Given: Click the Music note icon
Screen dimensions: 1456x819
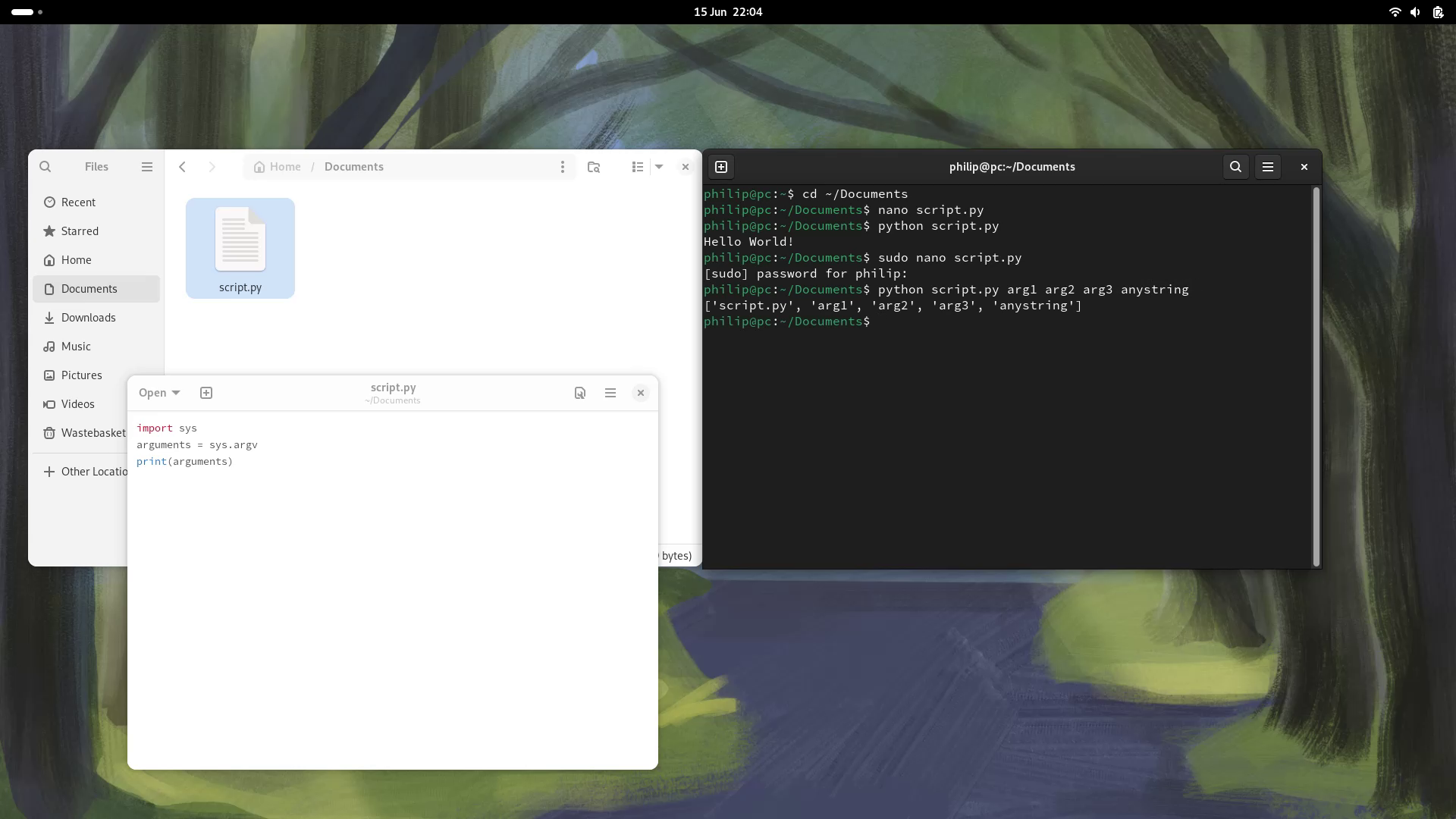Looking at the screenshot, I should point(49,347).
